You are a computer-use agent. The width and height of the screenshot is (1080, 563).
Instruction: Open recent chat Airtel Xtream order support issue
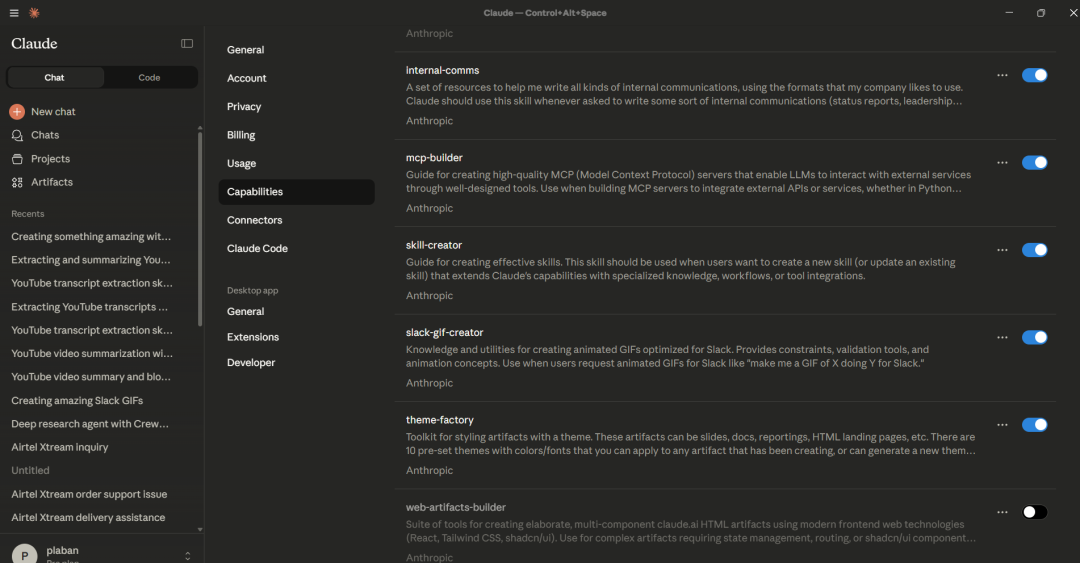point(89,495)
